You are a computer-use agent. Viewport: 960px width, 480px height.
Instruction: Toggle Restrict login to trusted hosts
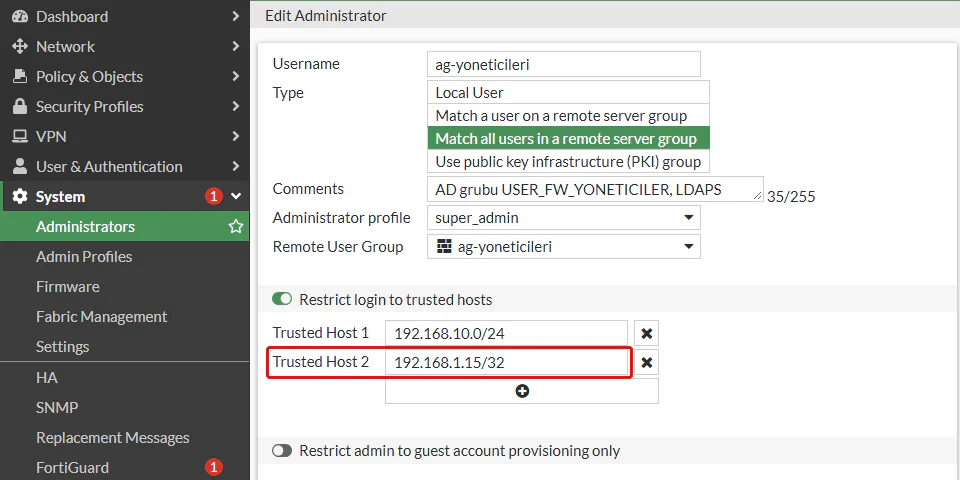coord(282,299)
